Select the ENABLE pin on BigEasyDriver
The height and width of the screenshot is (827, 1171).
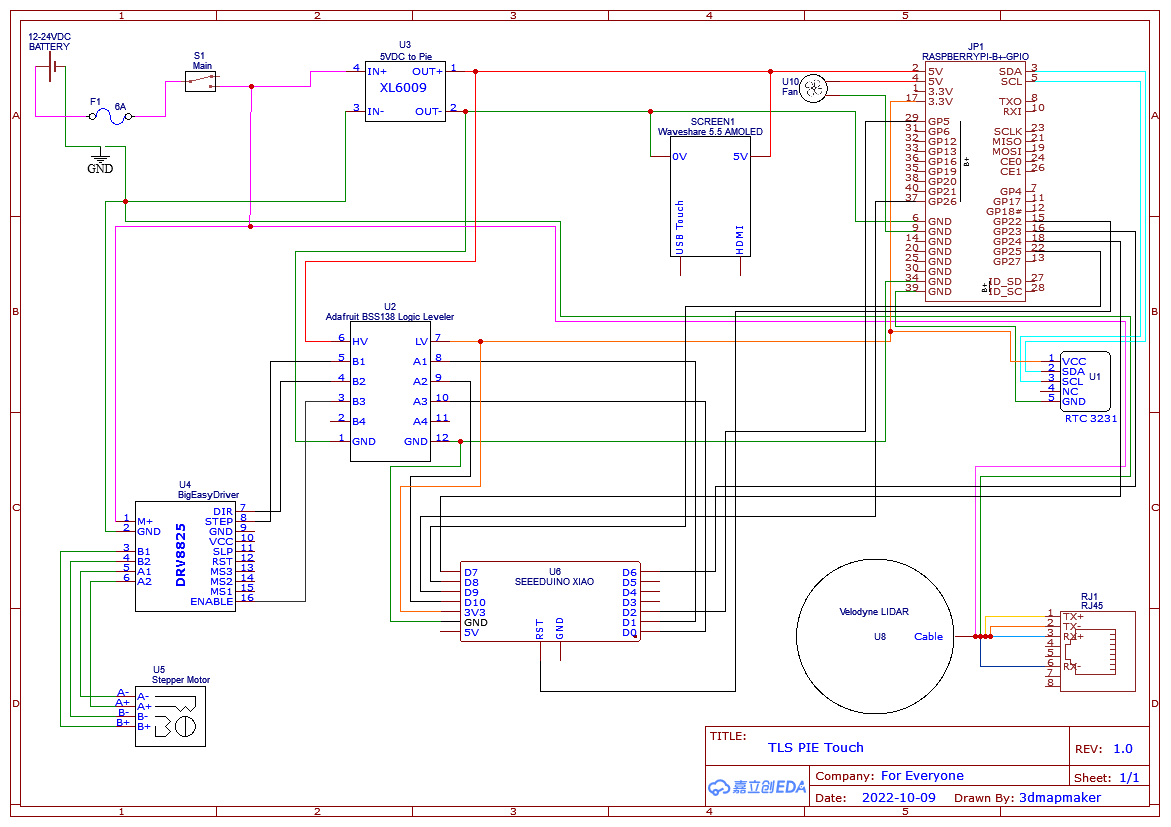211,601
